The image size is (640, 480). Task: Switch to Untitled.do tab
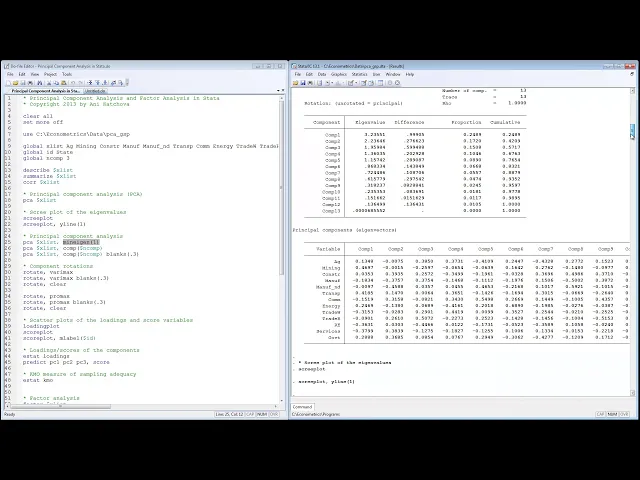[x=95, y=91]
